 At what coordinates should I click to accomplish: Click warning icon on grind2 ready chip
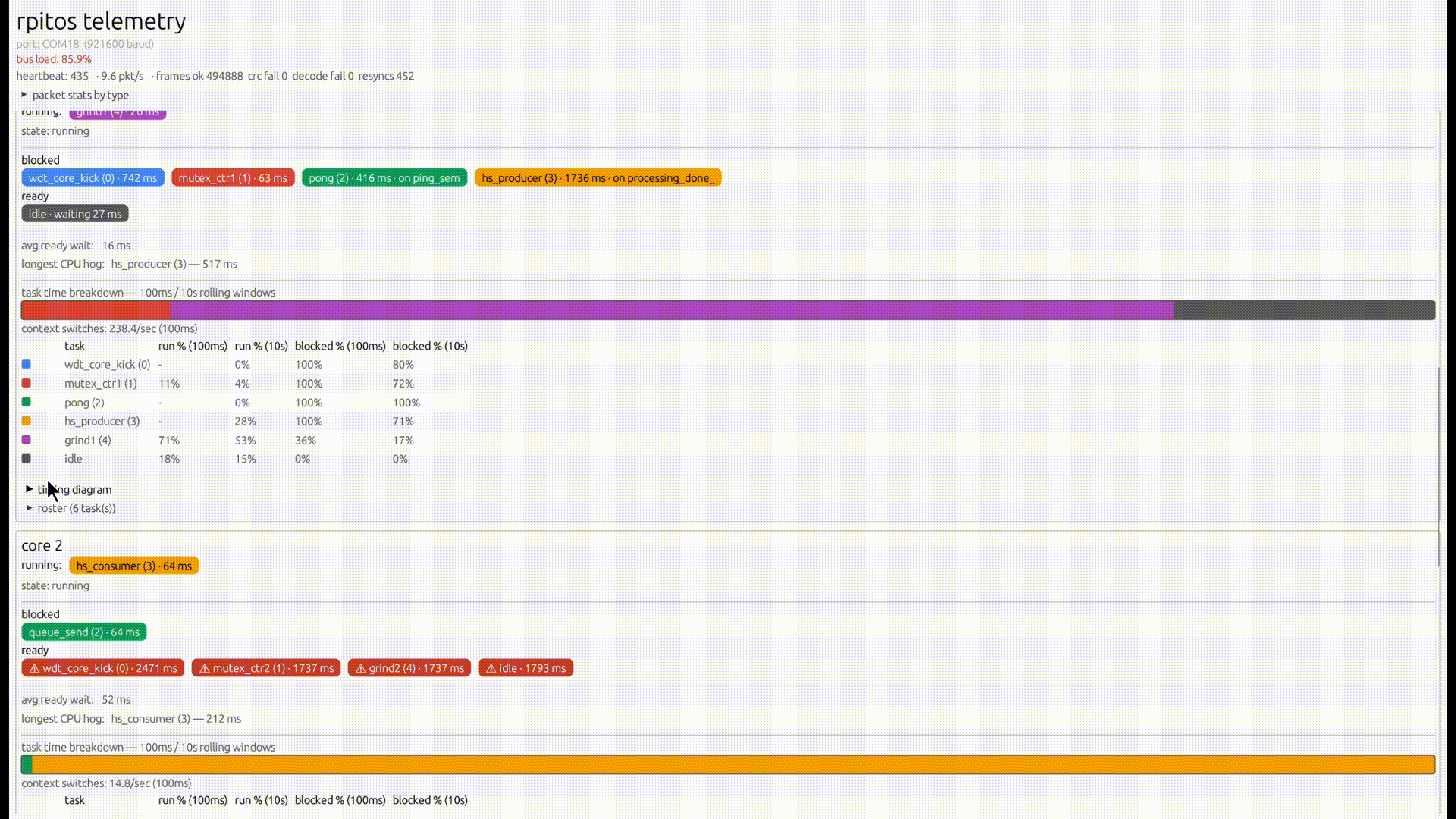(361, 668)
